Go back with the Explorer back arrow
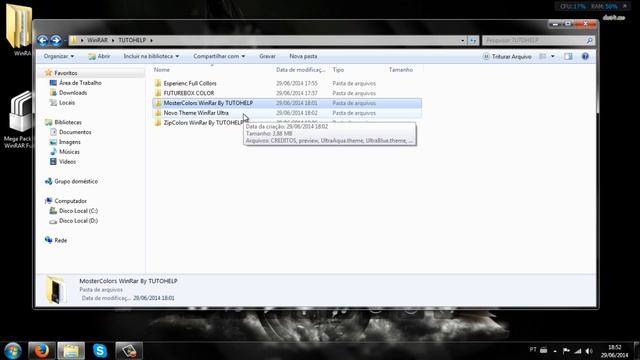The height and width of the screenshot is (360, 640). click(42, 40)
